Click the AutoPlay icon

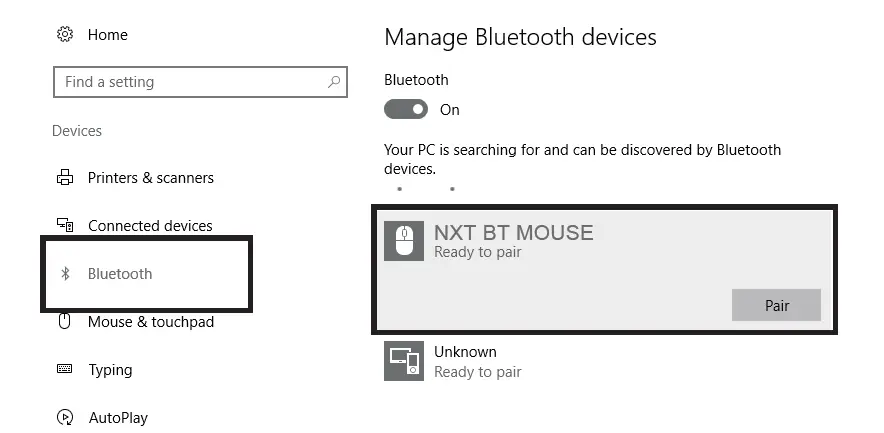(x=65, y=418)
